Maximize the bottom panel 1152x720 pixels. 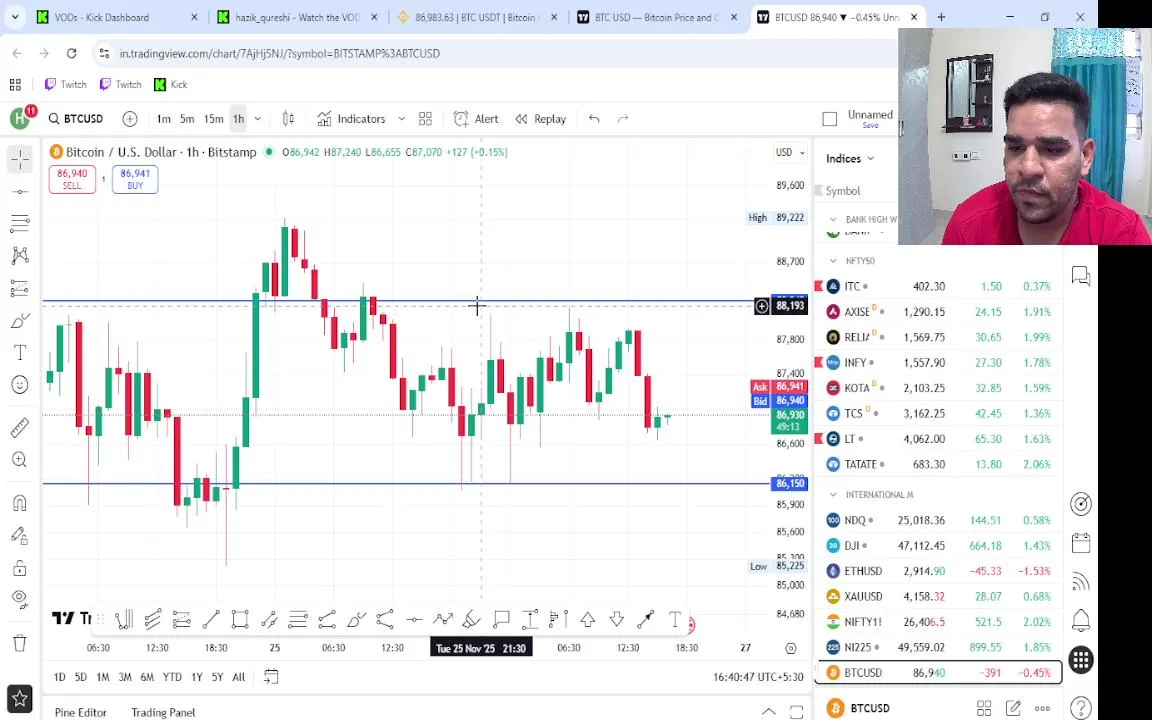point(796,711)
